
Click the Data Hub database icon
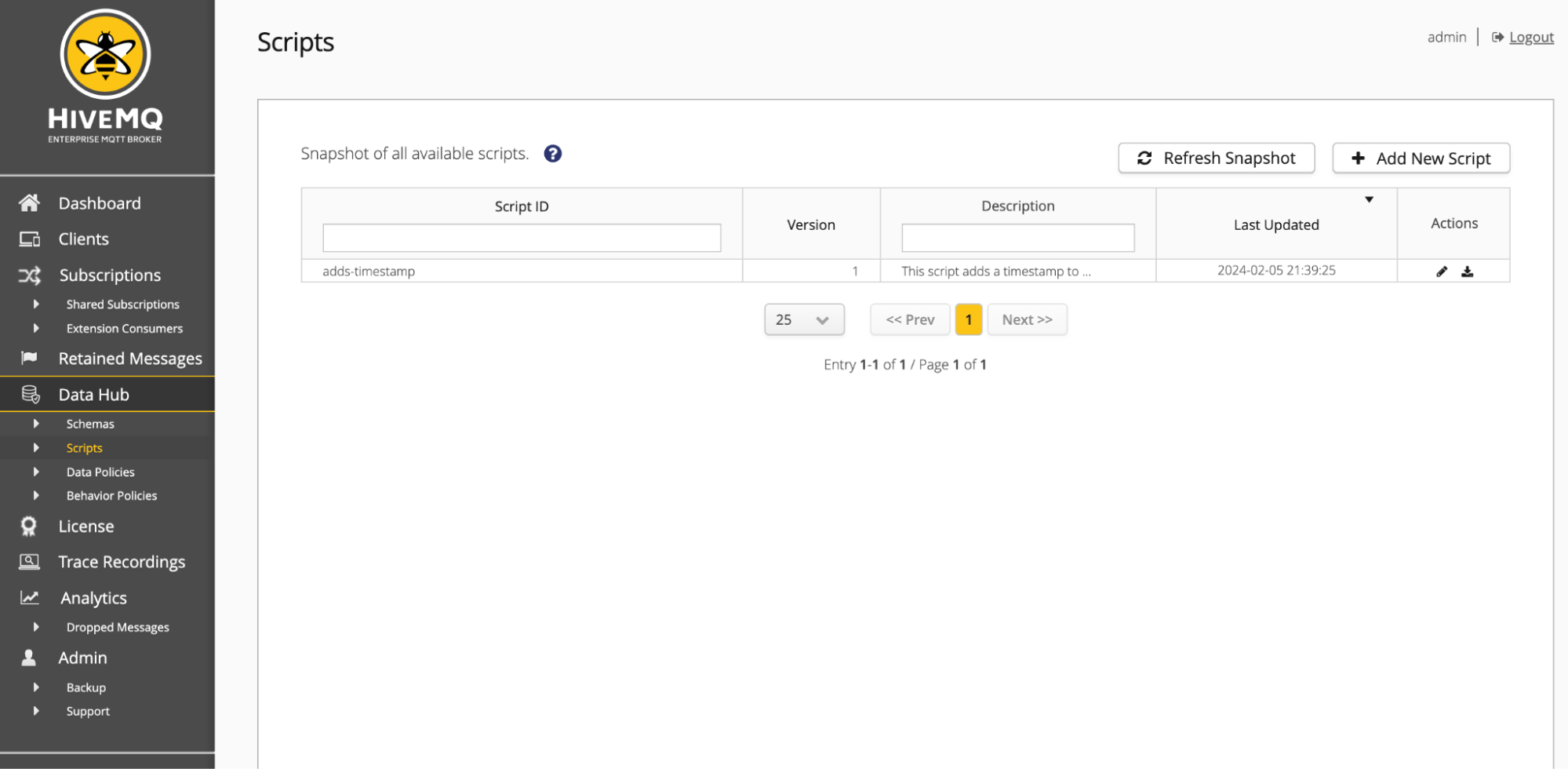coord(30,394)
